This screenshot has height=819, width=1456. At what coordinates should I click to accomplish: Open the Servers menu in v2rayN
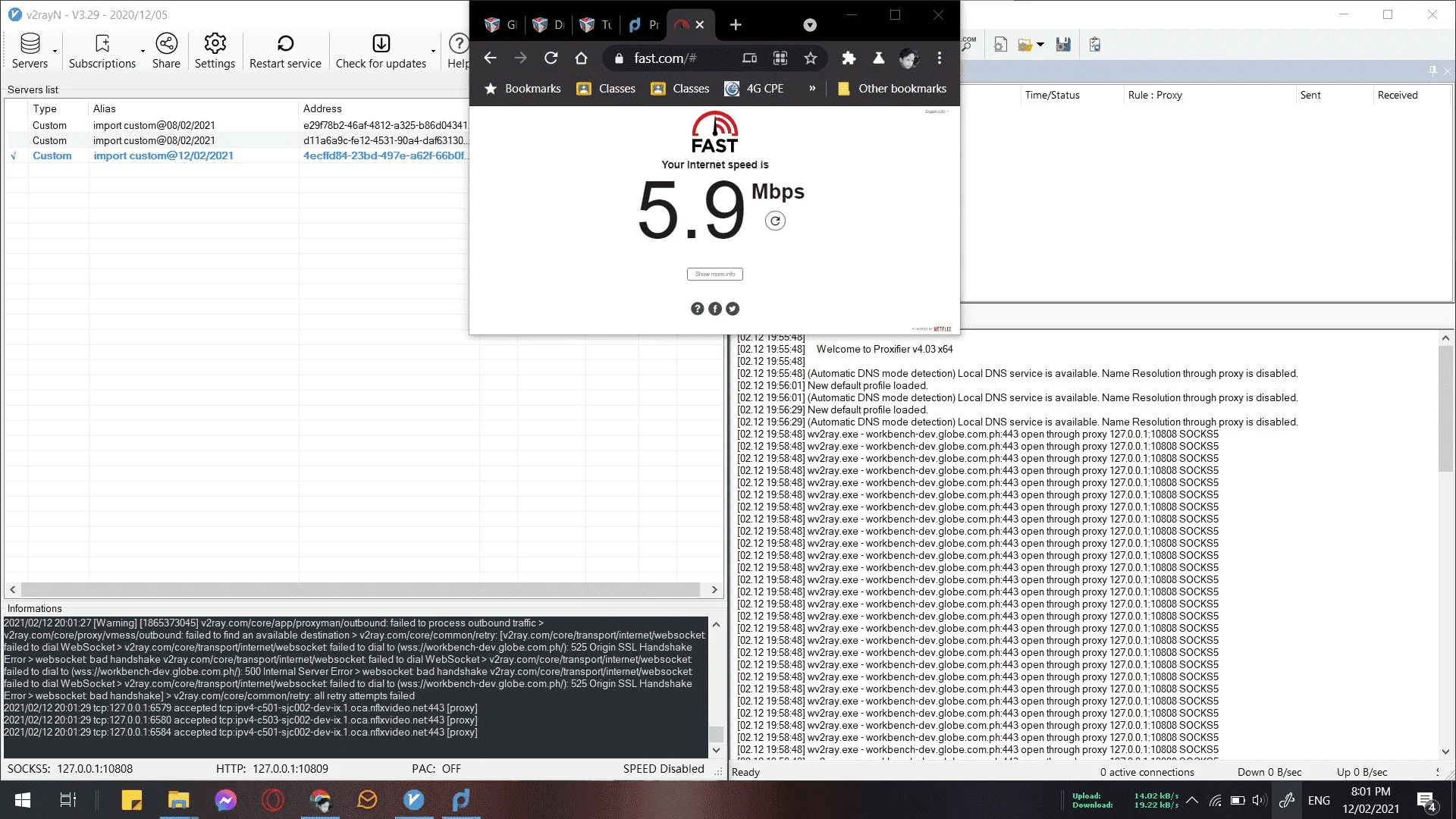(30, 51)
